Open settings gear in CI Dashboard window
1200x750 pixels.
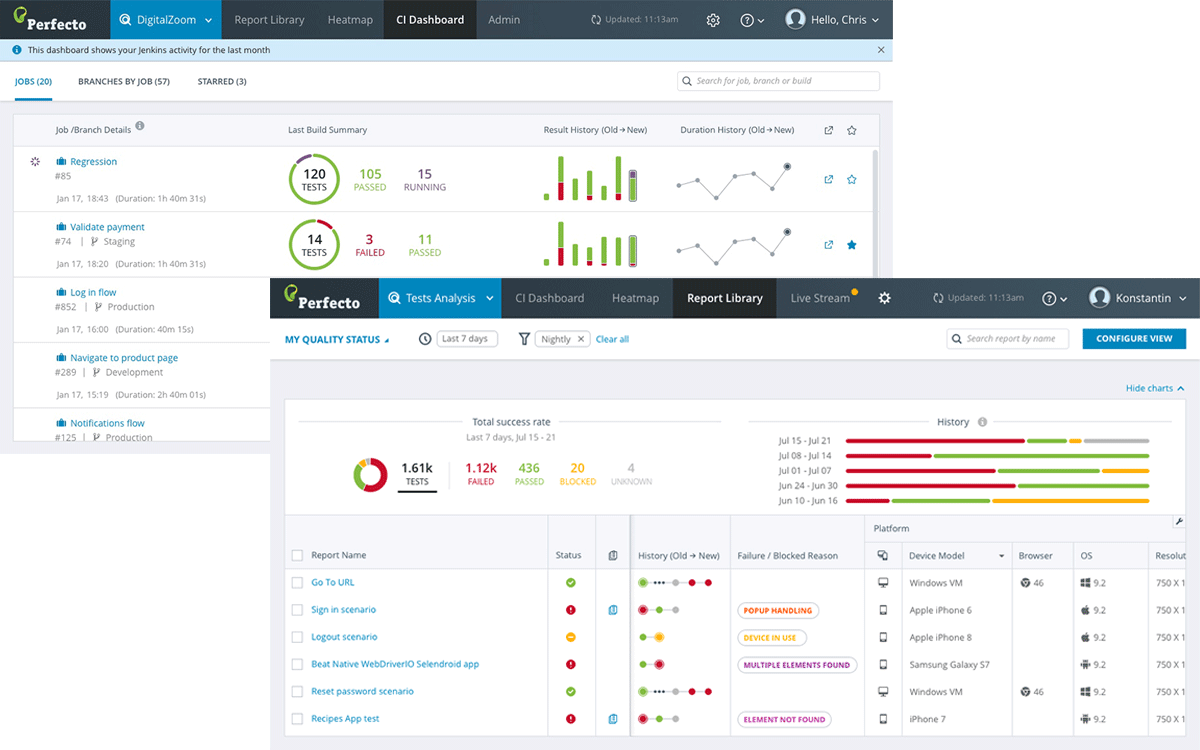point(713,20)
